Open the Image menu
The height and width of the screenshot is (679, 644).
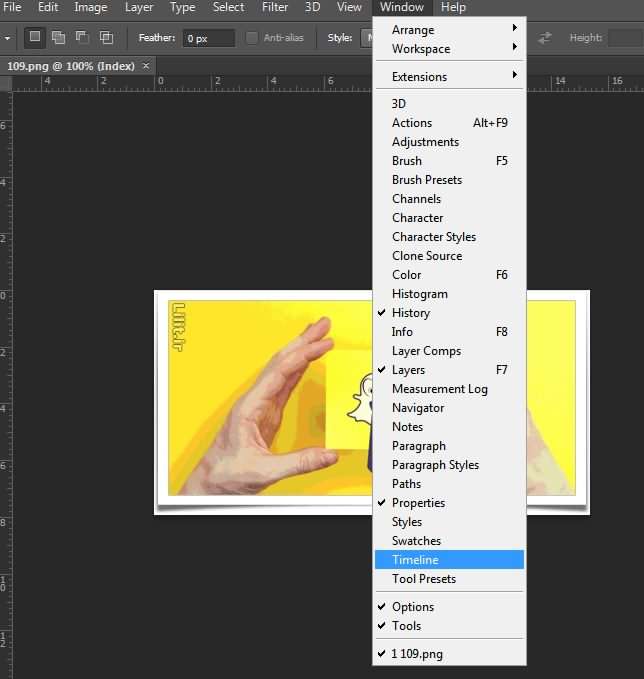[91, 7]
